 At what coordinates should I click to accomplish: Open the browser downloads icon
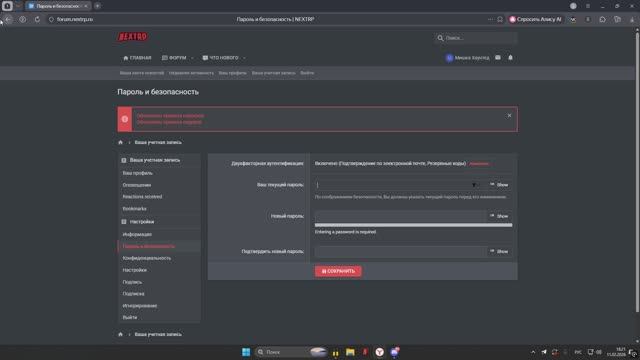(632, 19)
